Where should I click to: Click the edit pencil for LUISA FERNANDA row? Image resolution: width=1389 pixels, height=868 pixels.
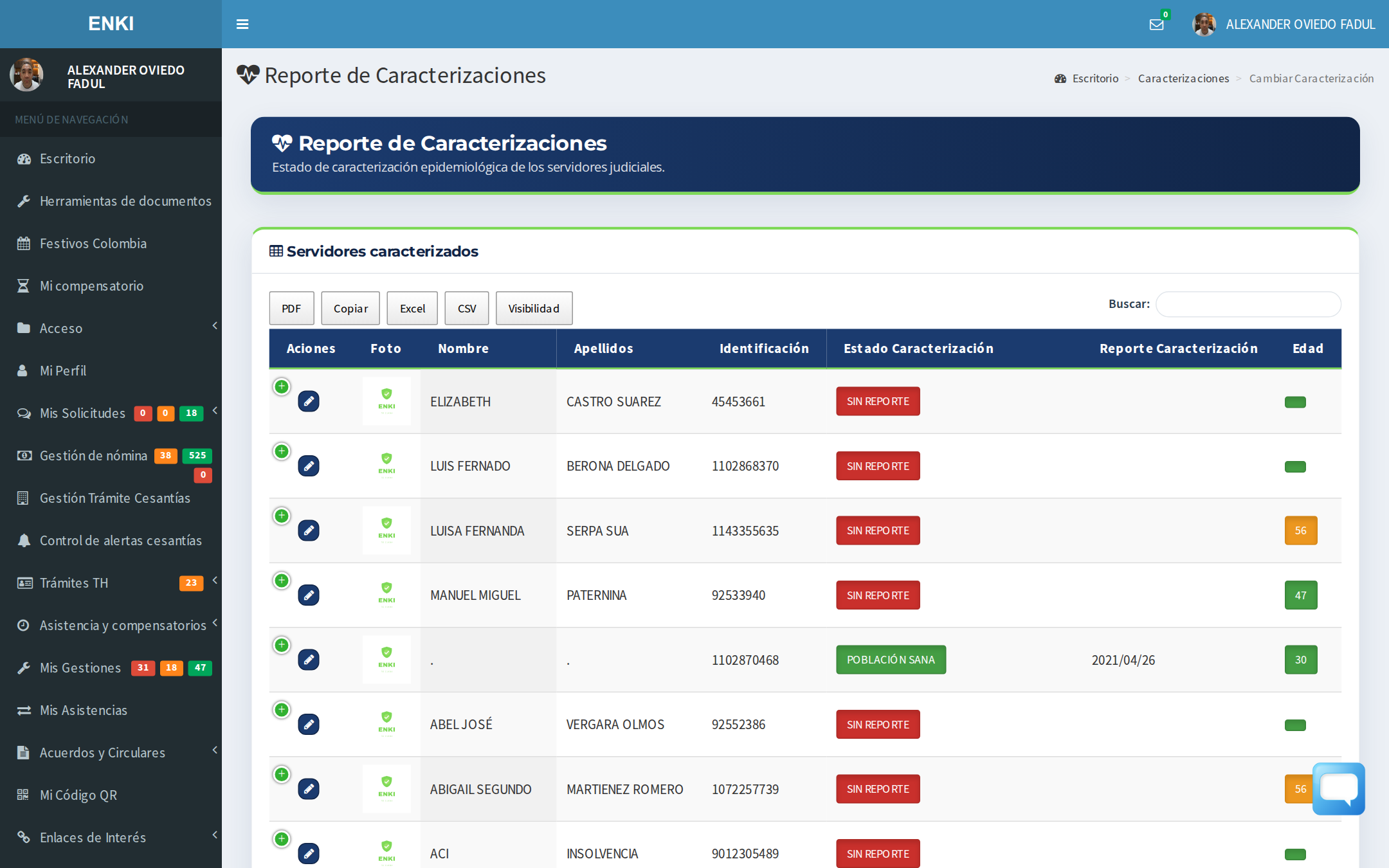pyautogui.click(x=309, y=530)
